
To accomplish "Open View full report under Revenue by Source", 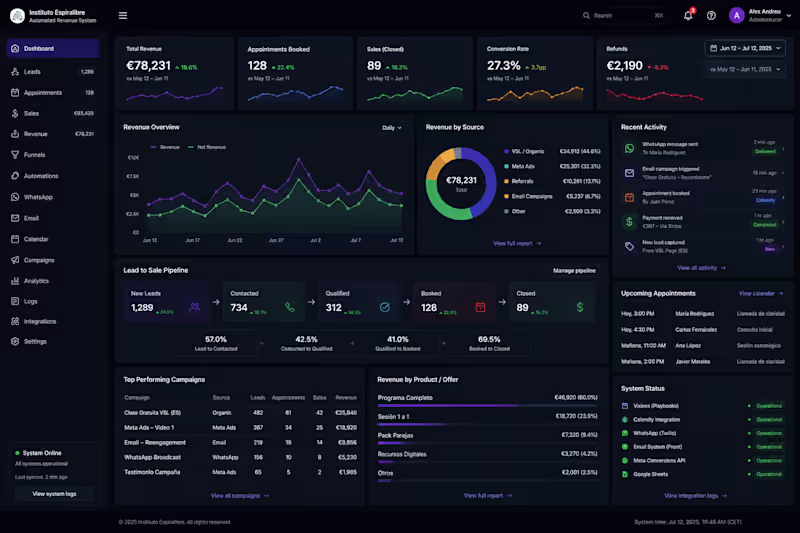I will click(x=517, y=244).
